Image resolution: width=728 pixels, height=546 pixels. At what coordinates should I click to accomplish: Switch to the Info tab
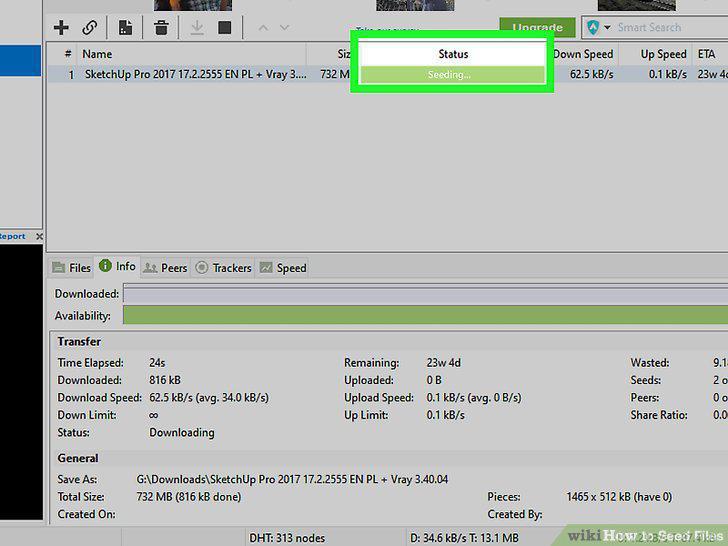click(117, 266)
